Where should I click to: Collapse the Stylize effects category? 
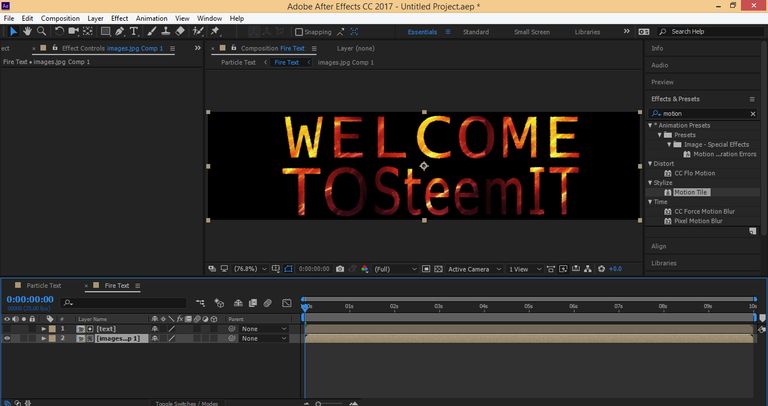coord(650,183)
